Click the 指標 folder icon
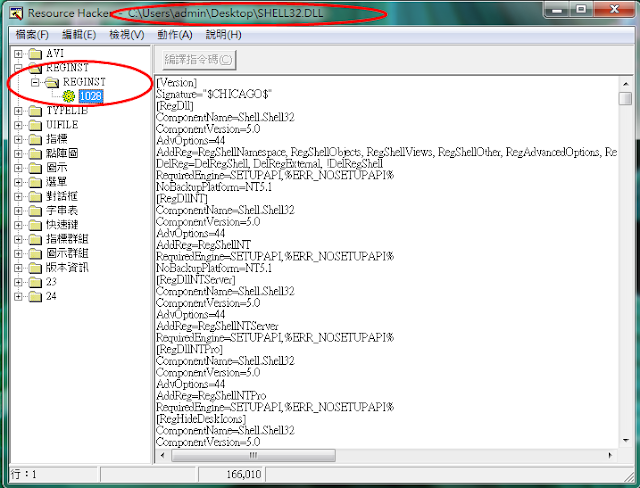Viewport: 640px width, 488px height. 36,140
